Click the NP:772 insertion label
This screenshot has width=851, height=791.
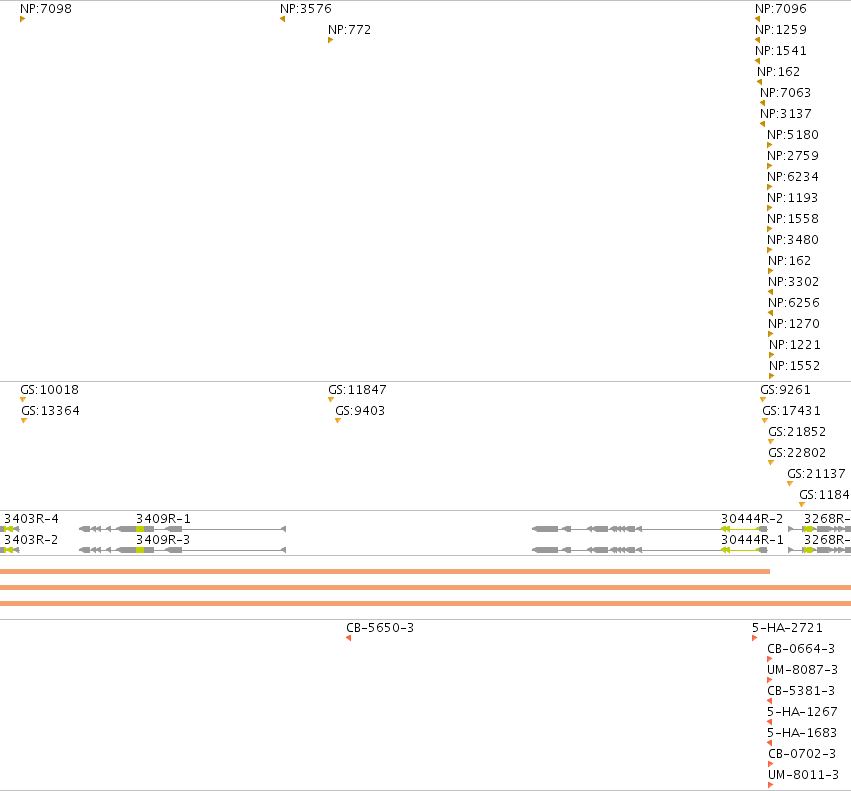pos(350,30)
